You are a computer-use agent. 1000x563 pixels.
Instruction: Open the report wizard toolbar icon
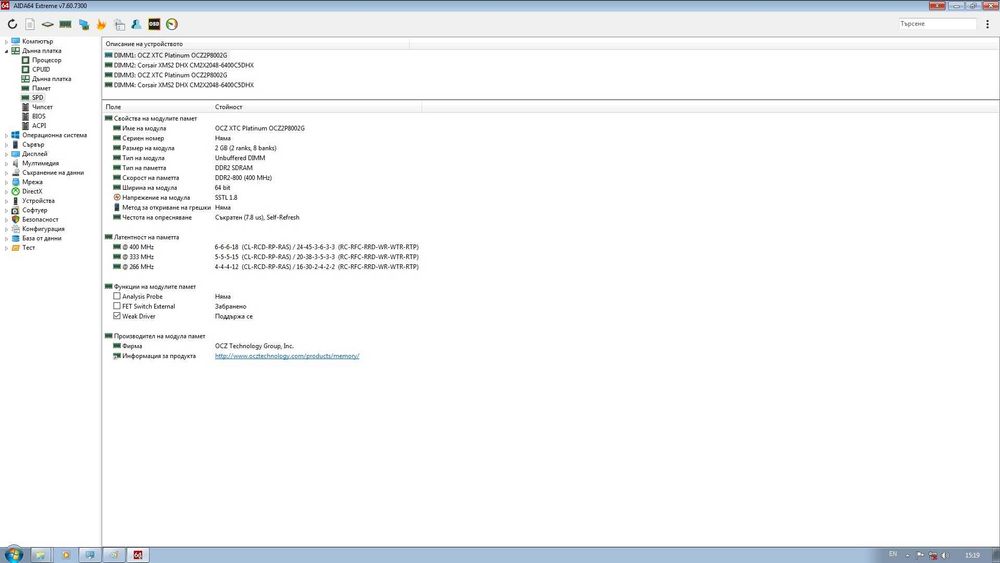pyautogui.click(x=119, y=24)
